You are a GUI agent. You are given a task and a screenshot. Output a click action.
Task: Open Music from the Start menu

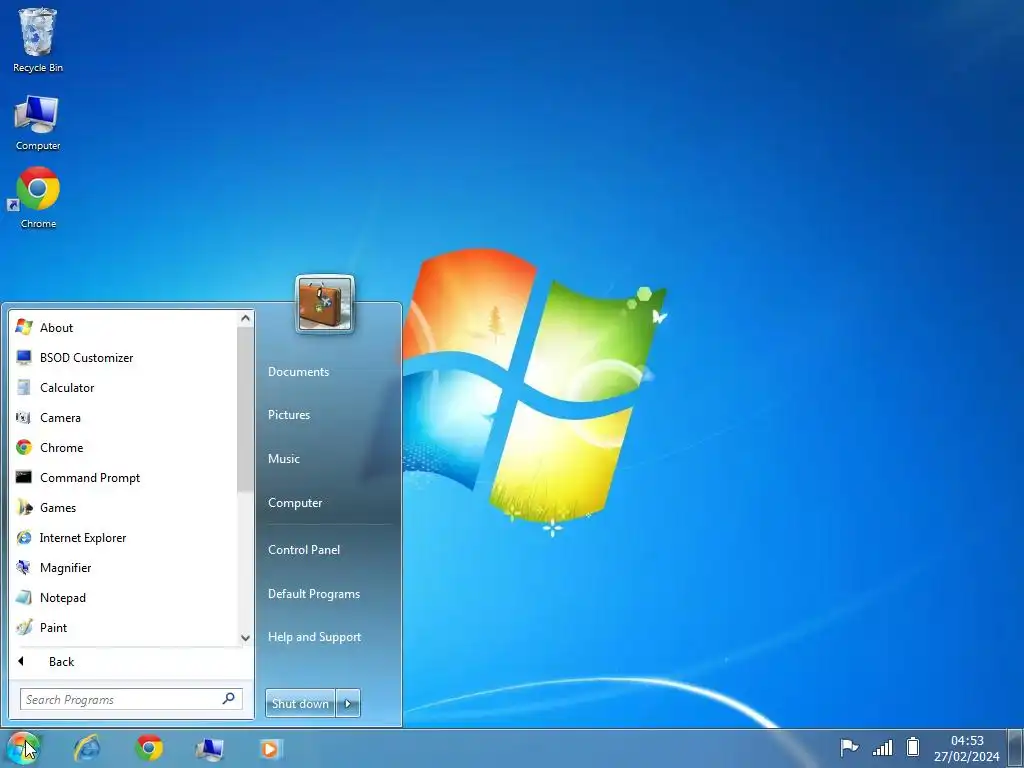[x=283, y=458]
